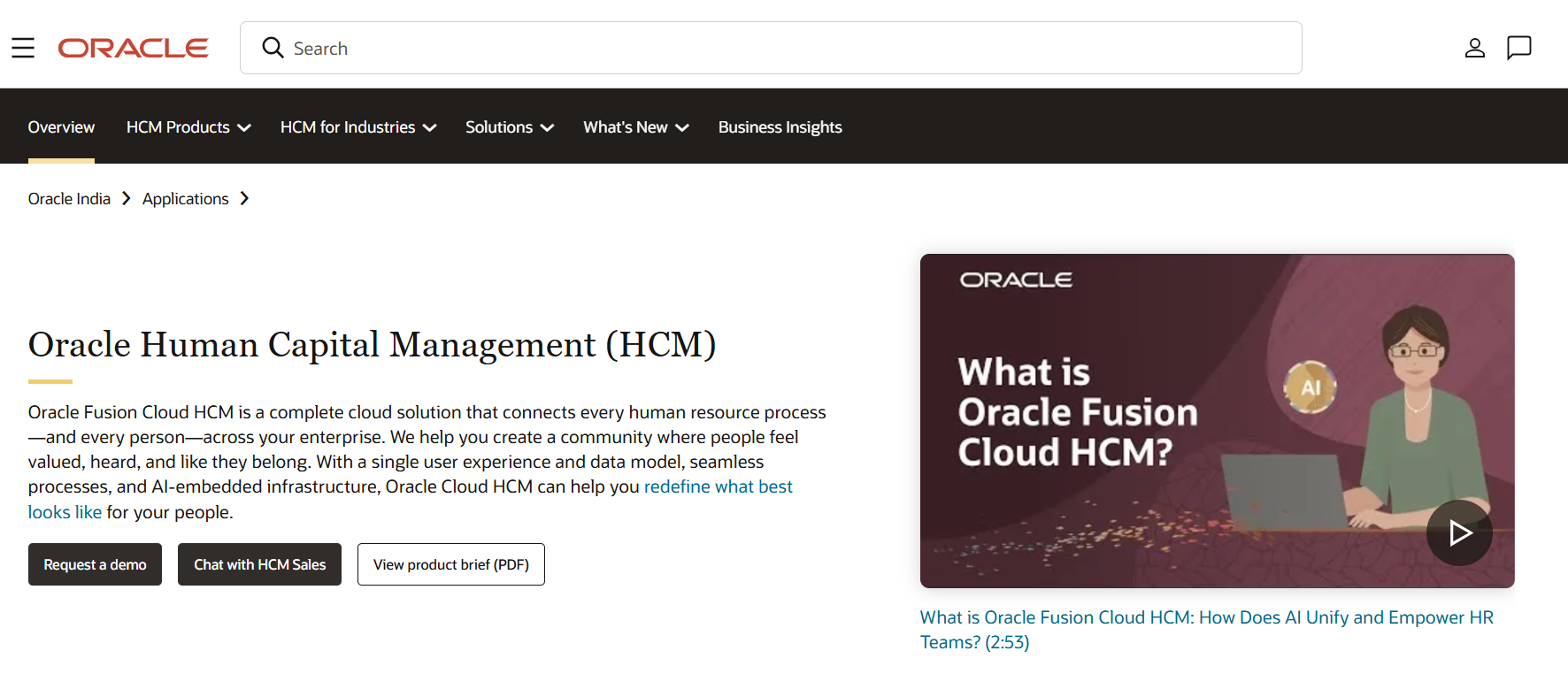Go to Applications breadcrumb
This screenshot has width=1568, height=697.
[x=186, y=199]
